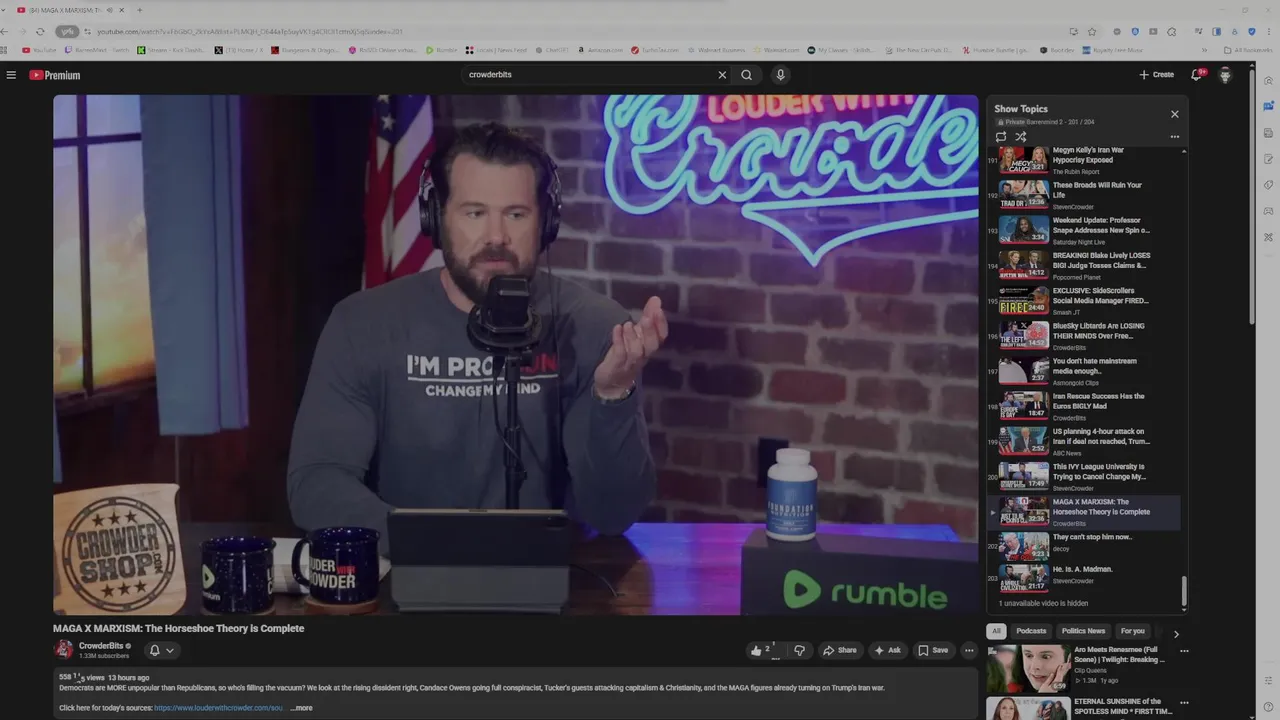Toggle loop playlist in Show Topics

1001,137
